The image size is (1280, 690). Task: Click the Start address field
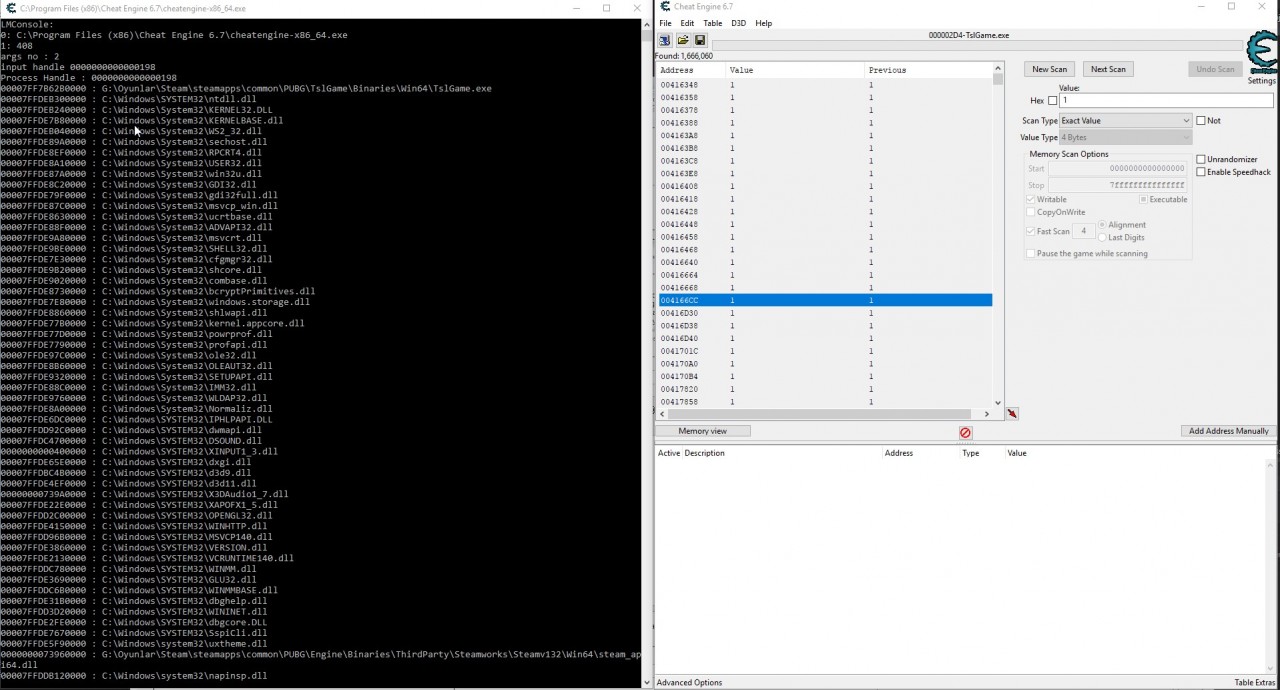[x=1118, y=169]
